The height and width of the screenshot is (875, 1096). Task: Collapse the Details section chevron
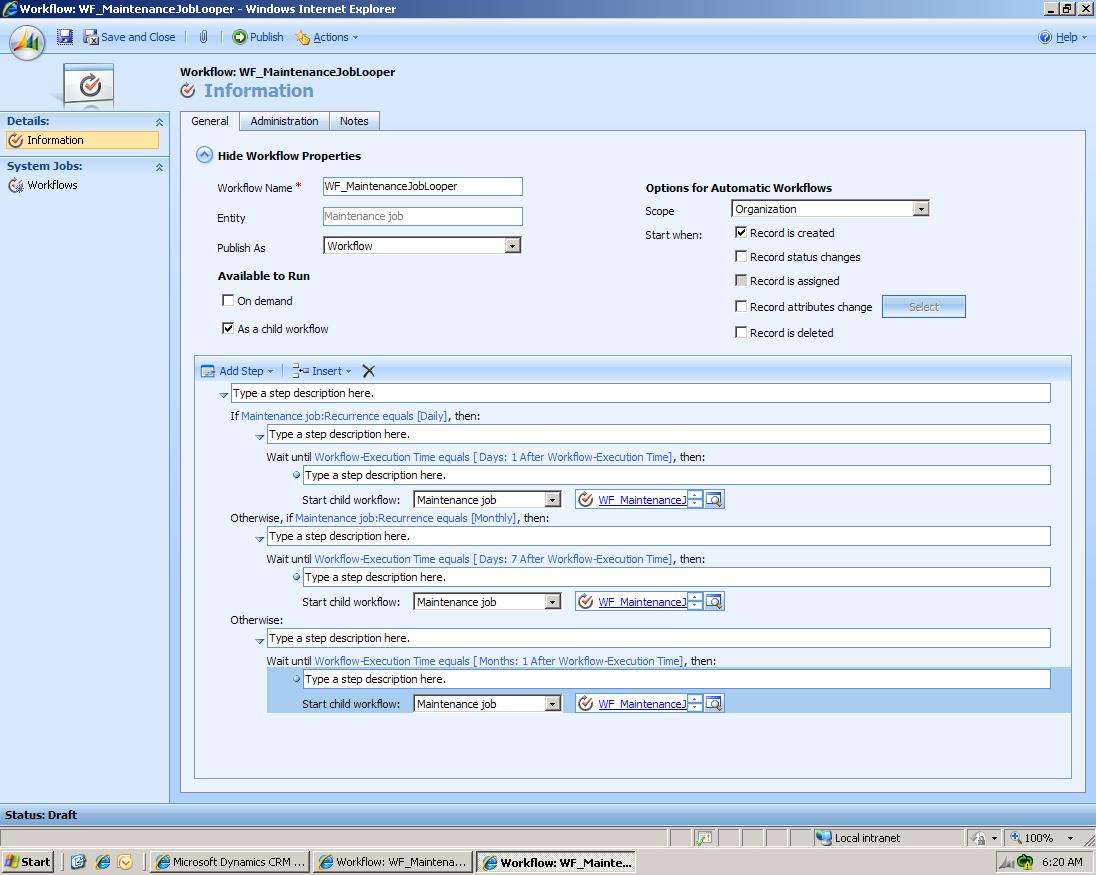pyautogui.click(x=159, y=122)
